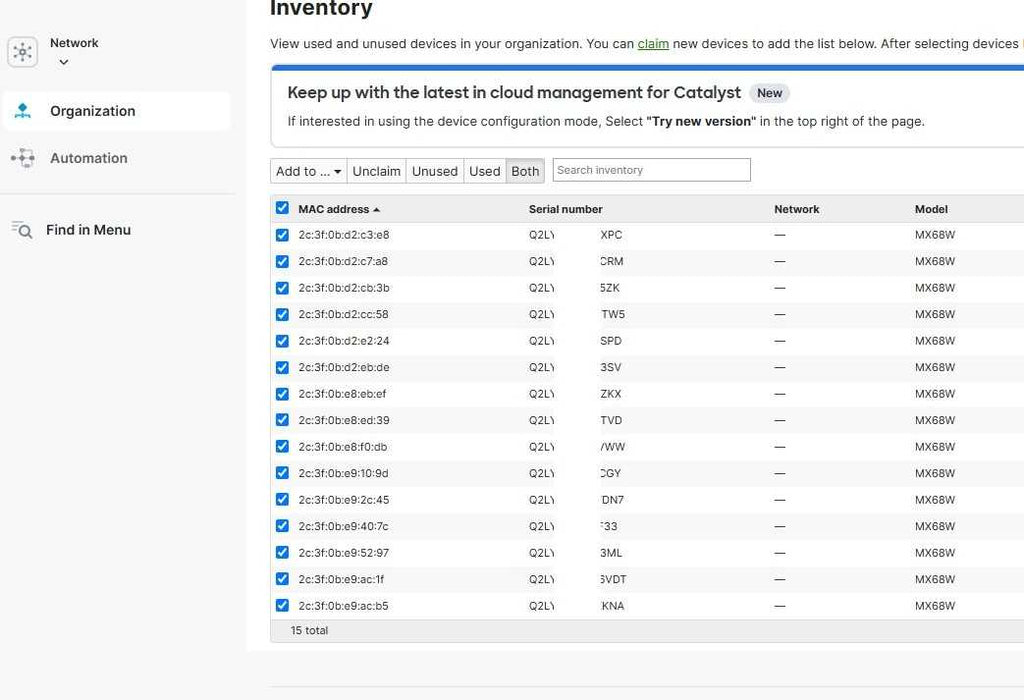The image size is (1024, 700).
Task: Click the Search inventory field
Action: click(651, 170)
